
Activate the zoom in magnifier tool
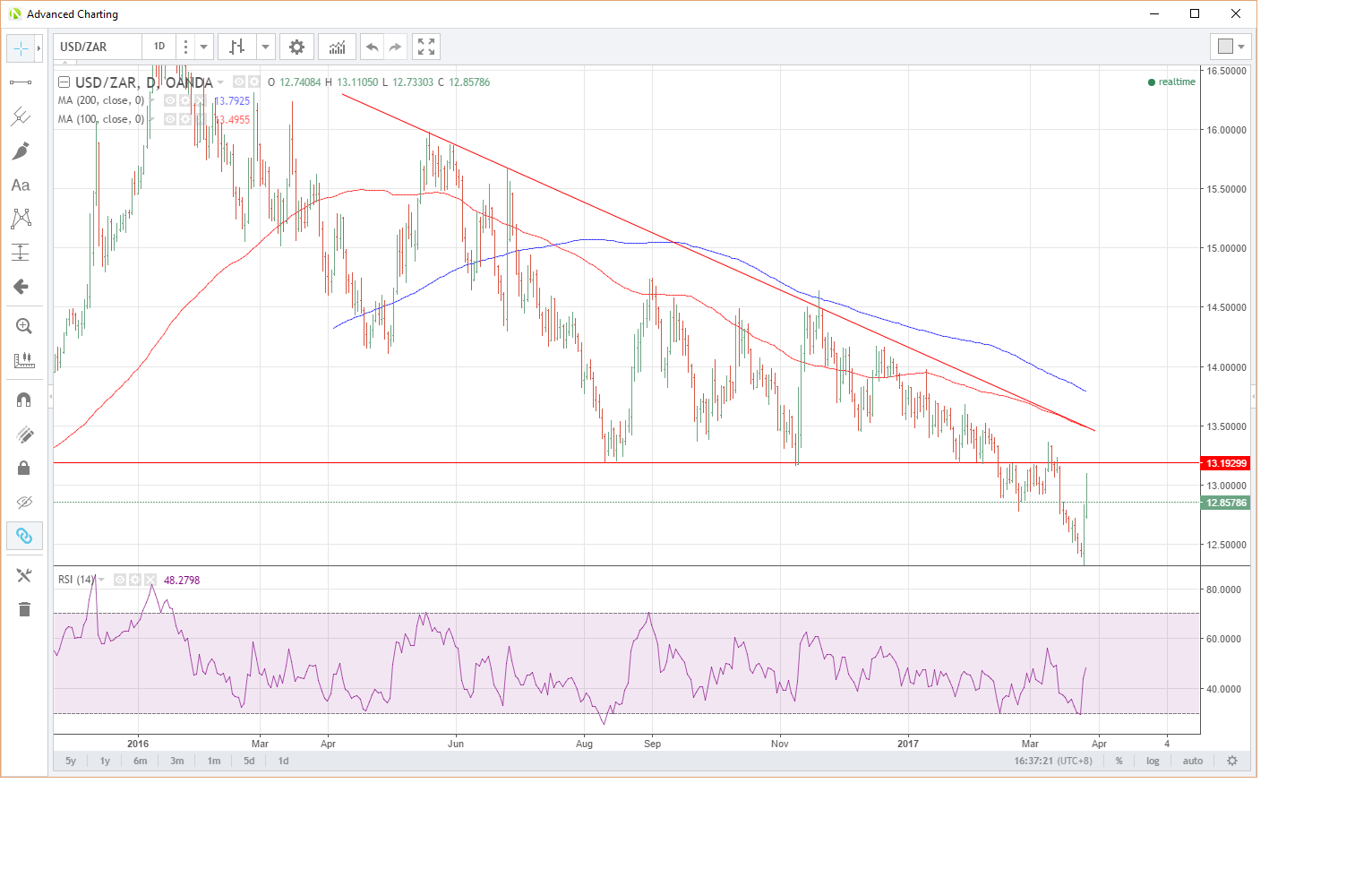24,326
